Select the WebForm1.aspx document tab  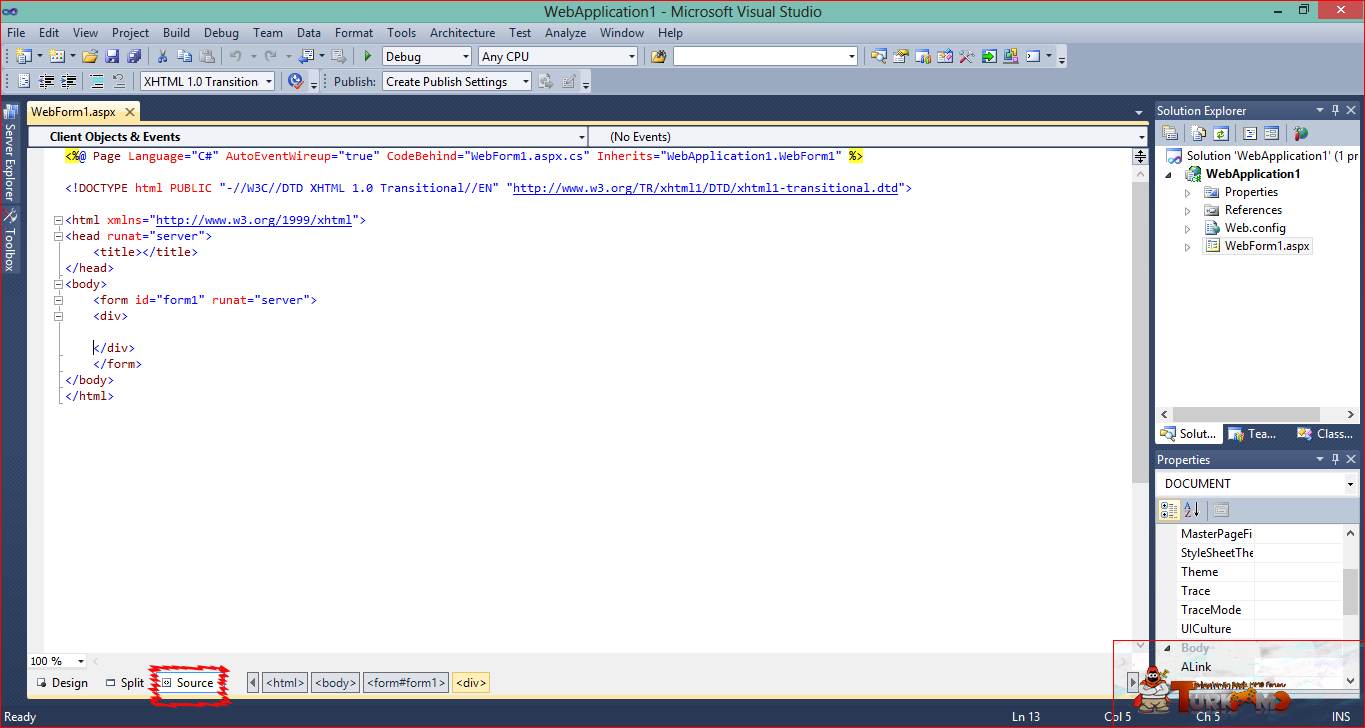point(73,112)
